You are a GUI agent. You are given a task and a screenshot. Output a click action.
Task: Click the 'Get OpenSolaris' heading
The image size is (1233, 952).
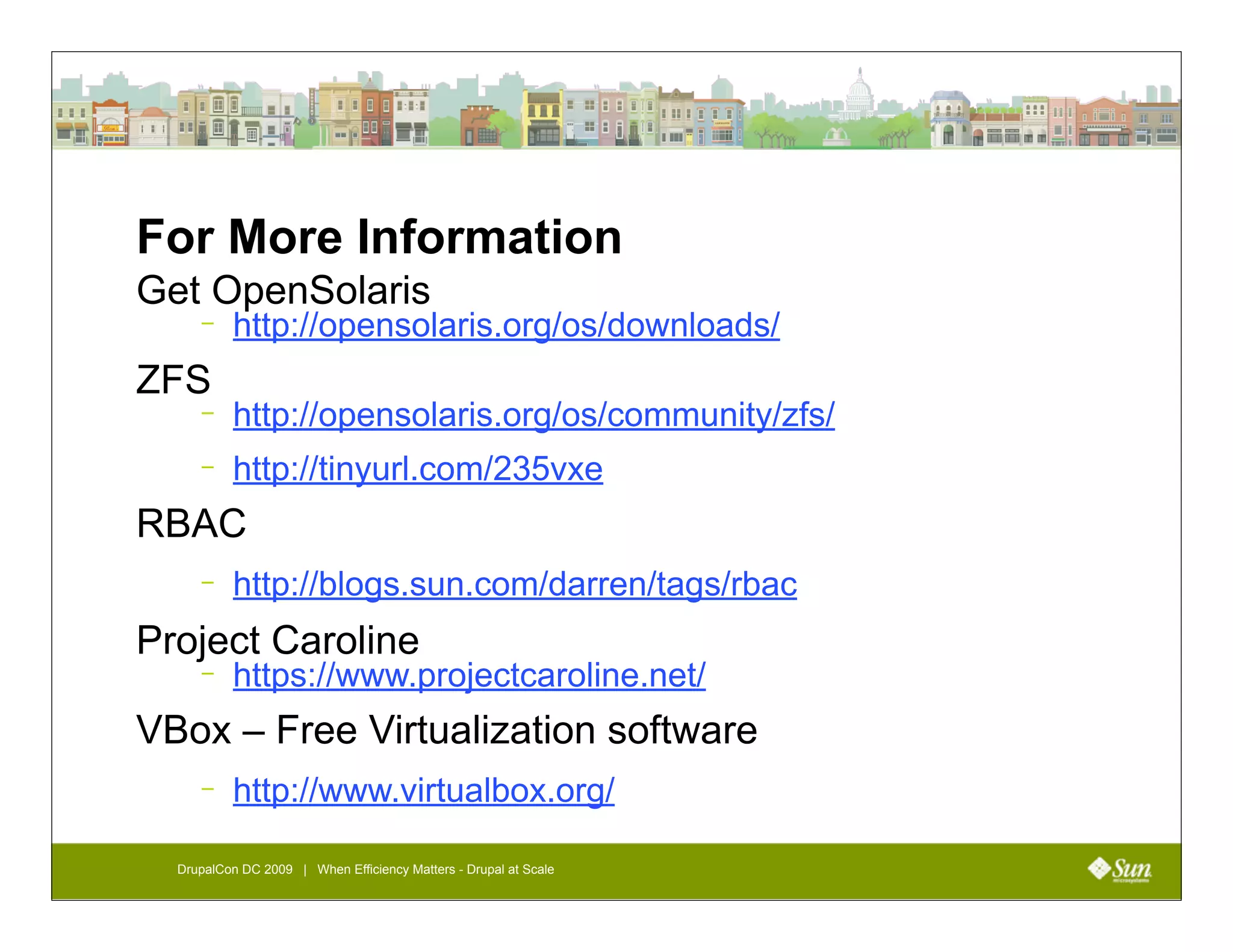(x=283, y=291)
